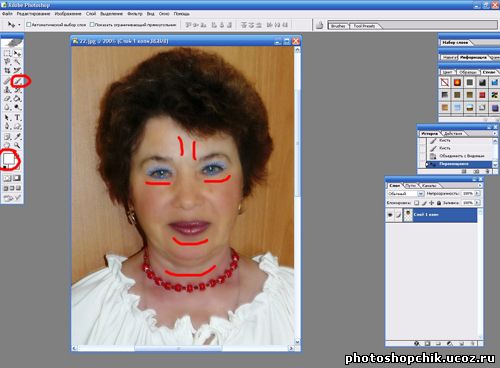Select the Type tool
The height and width of the screenshot is (368, 500).
pos(17,118)
